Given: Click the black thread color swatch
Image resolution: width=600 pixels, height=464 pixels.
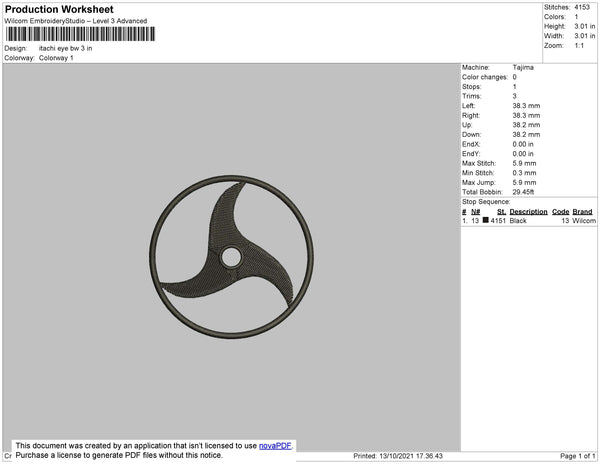Looking at the screenshot, I should [486, 220].
